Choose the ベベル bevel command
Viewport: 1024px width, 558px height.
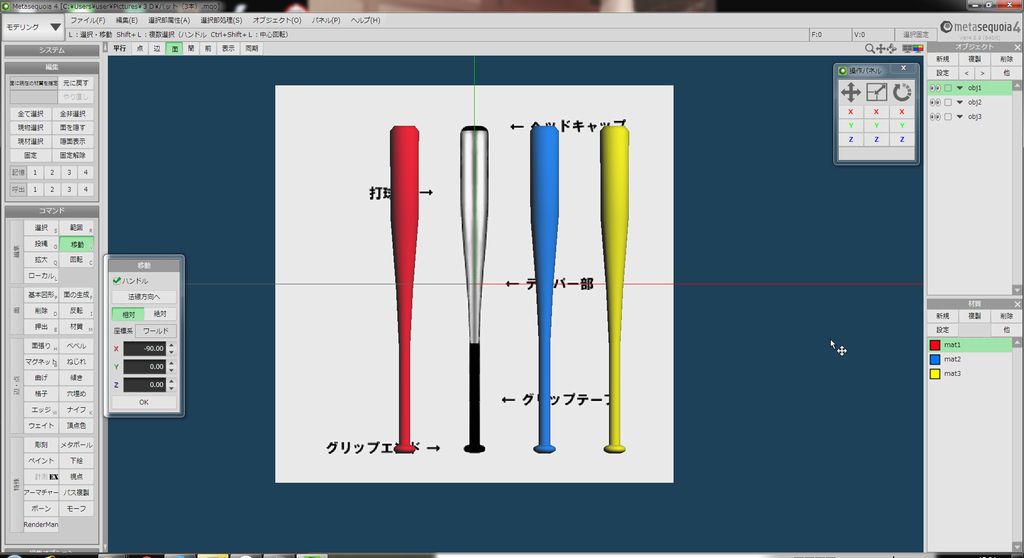pyautogui.click(x=76, y=346)
